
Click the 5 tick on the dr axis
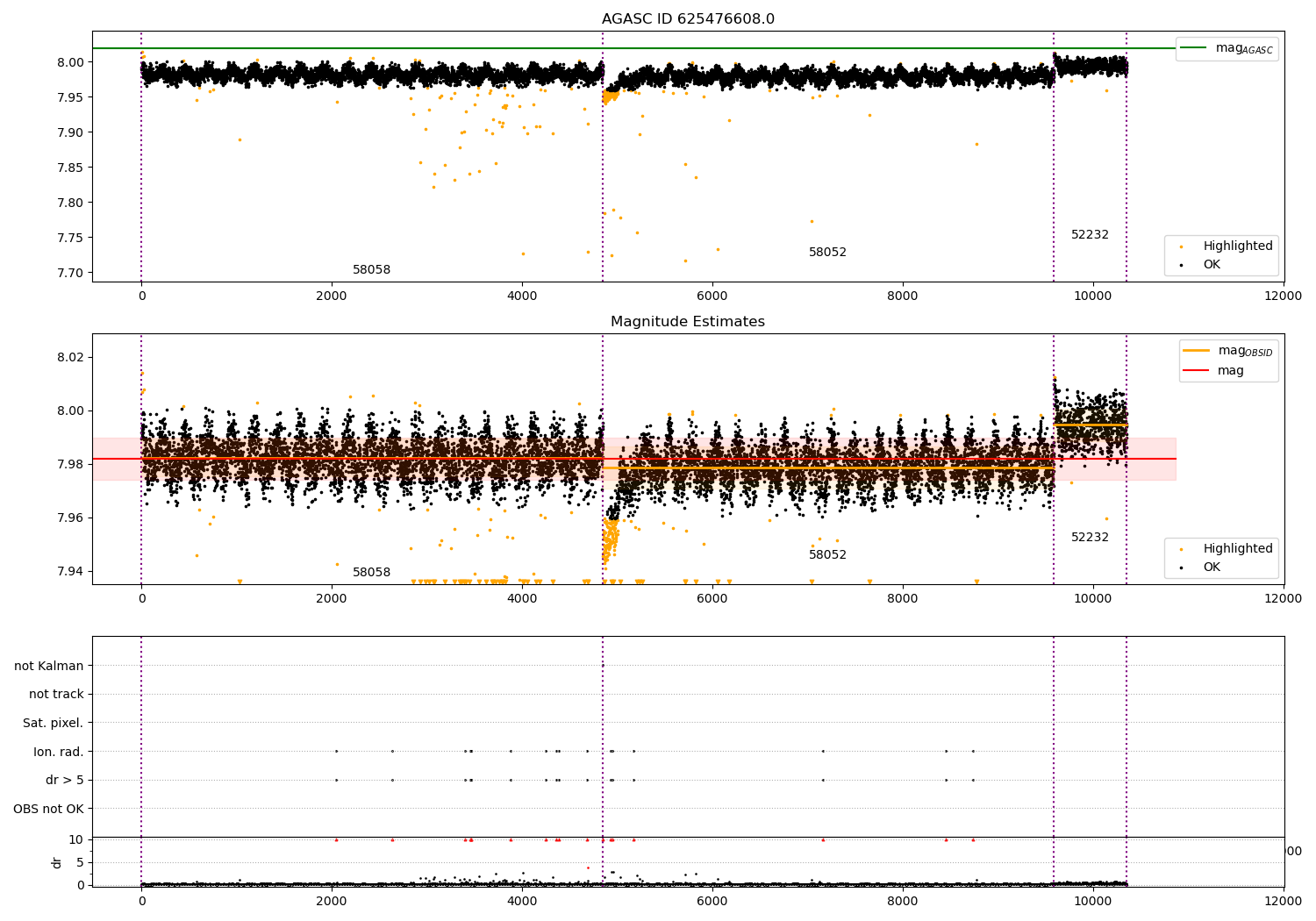point(80,862)
